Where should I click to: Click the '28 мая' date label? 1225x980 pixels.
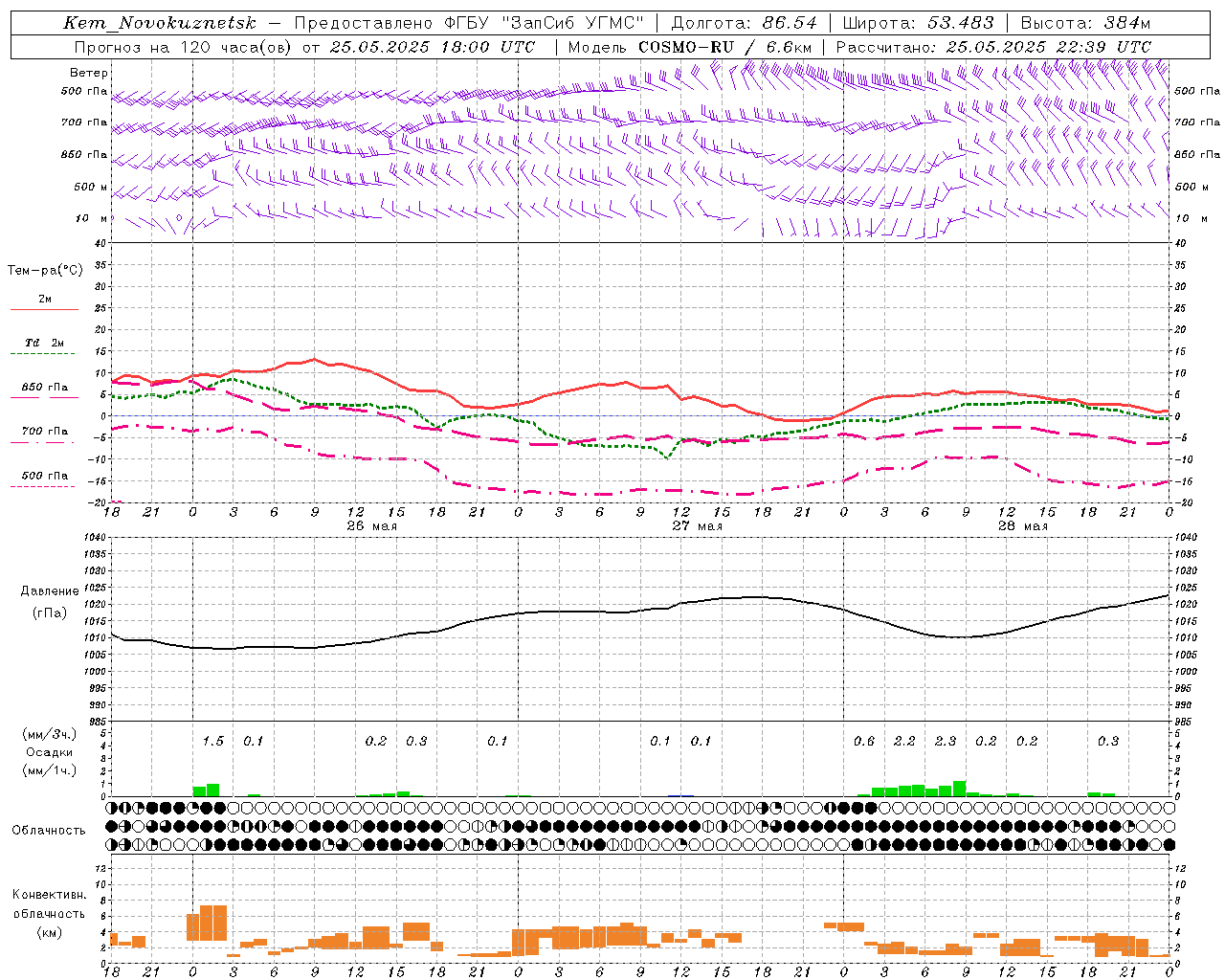1022,526
